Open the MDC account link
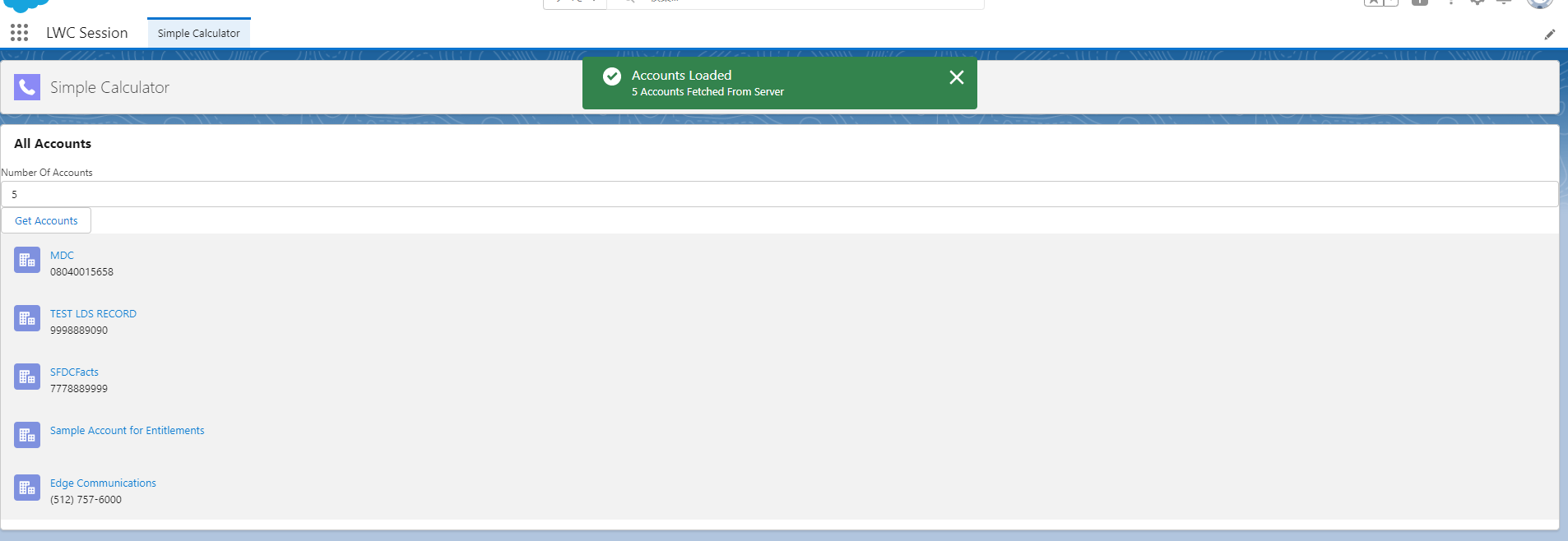The height and width of the screenshot is (541, 1568). tap(62, 256)
